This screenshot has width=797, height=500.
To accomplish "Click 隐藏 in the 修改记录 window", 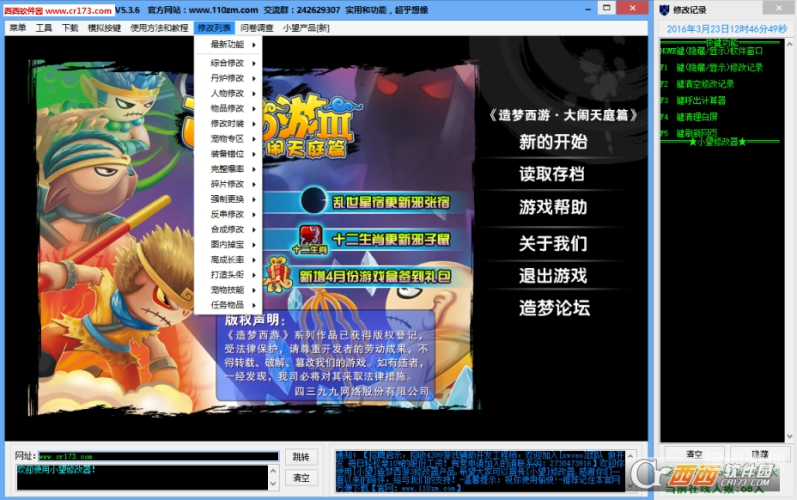I will (760, 454).
